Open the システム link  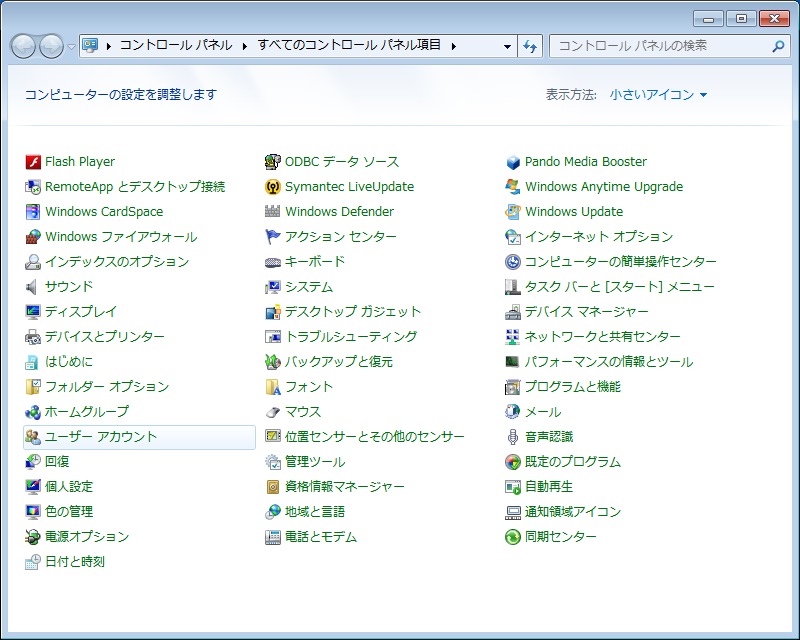coord(309,287)
